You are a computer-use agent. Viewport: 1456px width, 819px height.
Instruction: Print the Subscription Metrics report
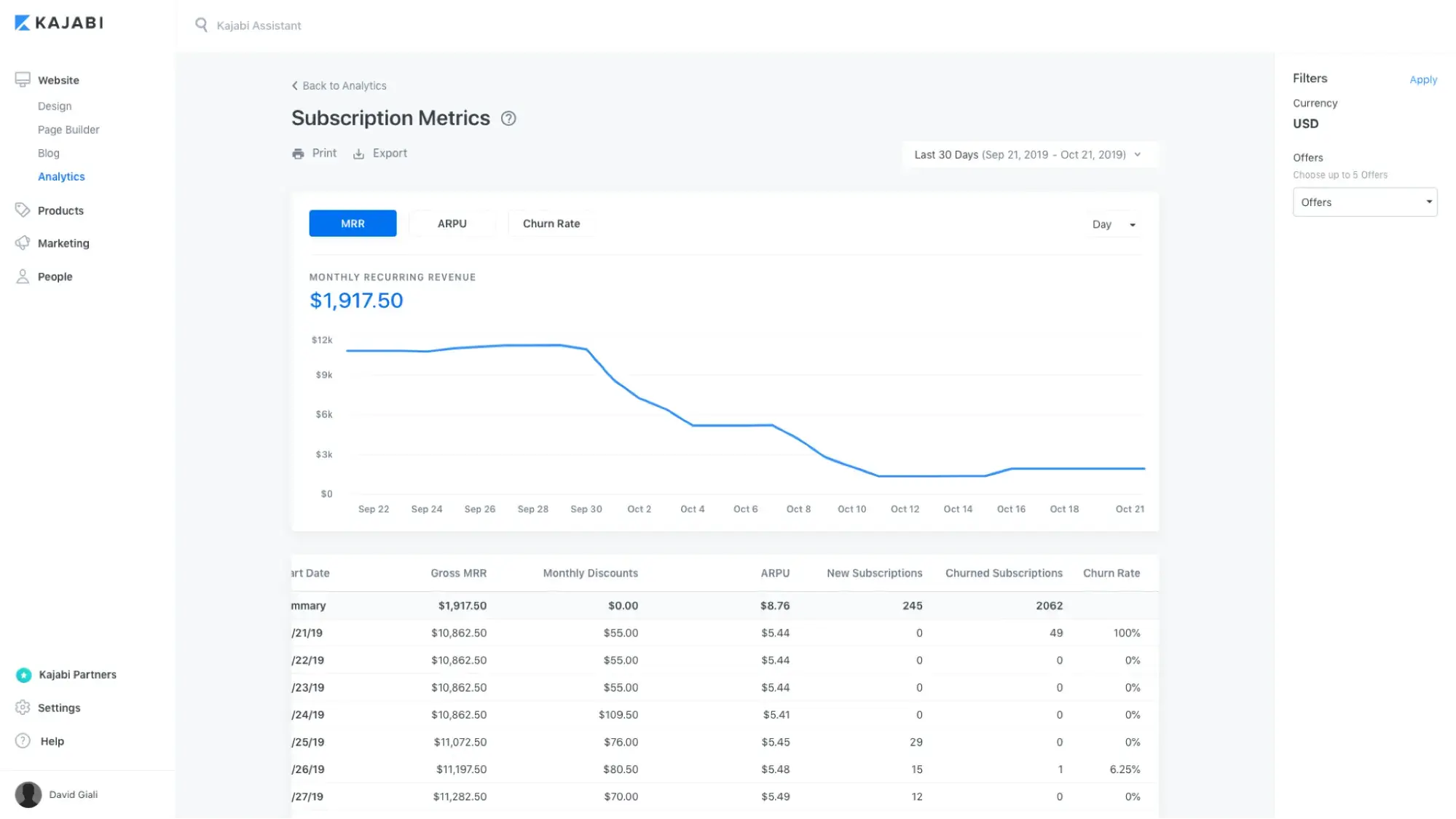(x=314, y=153)
